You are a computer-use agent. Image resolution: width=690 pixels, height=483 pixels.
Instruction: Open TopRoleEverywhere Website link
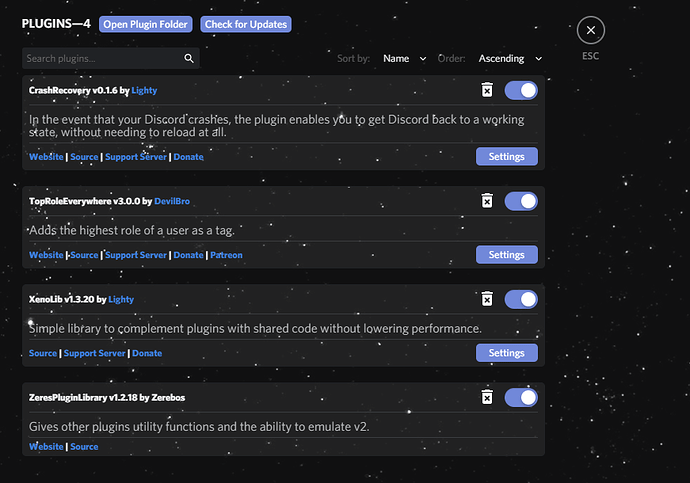click(46, 255)
